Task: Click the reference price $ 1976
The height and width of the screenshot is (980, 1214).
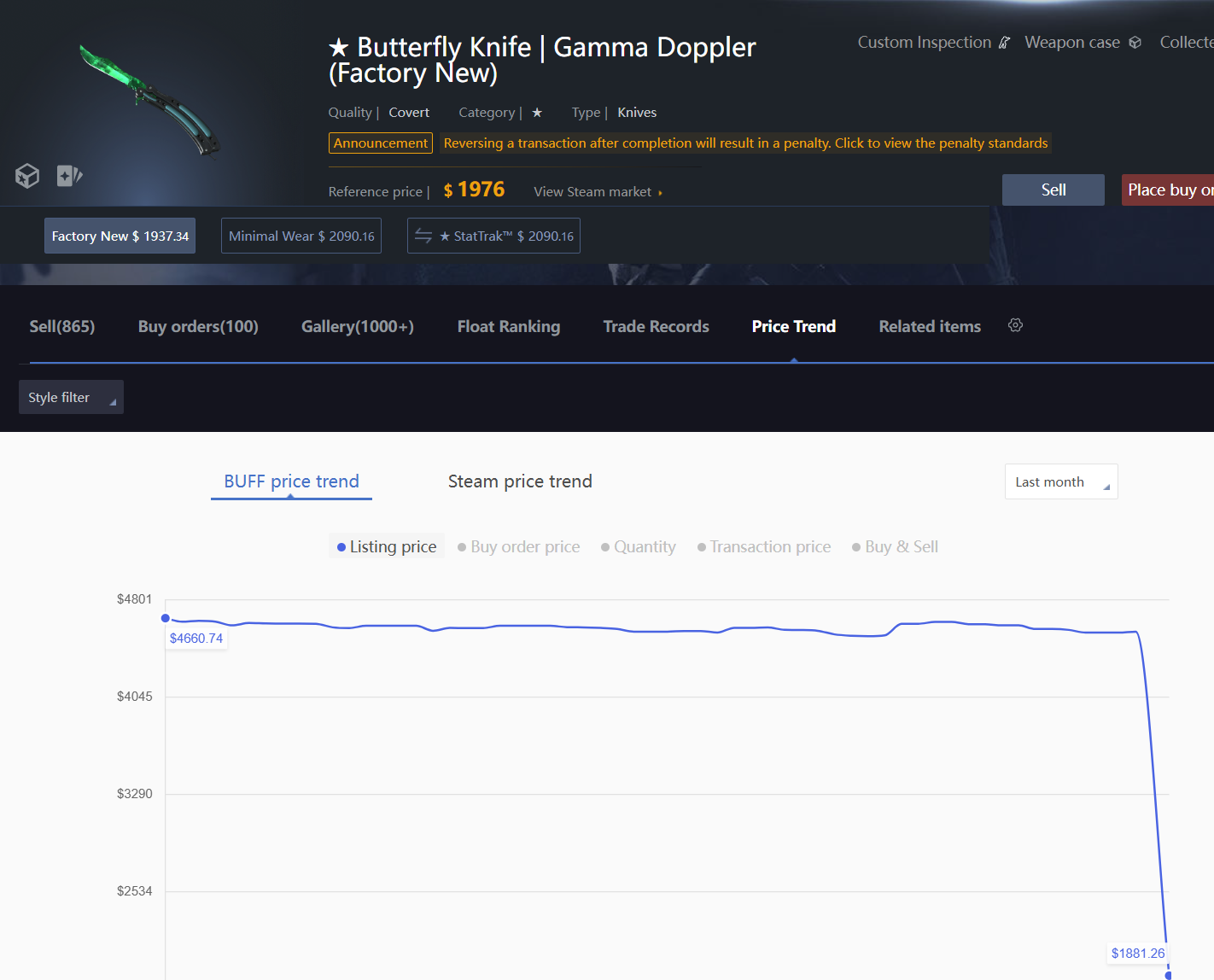Action: 474,190
